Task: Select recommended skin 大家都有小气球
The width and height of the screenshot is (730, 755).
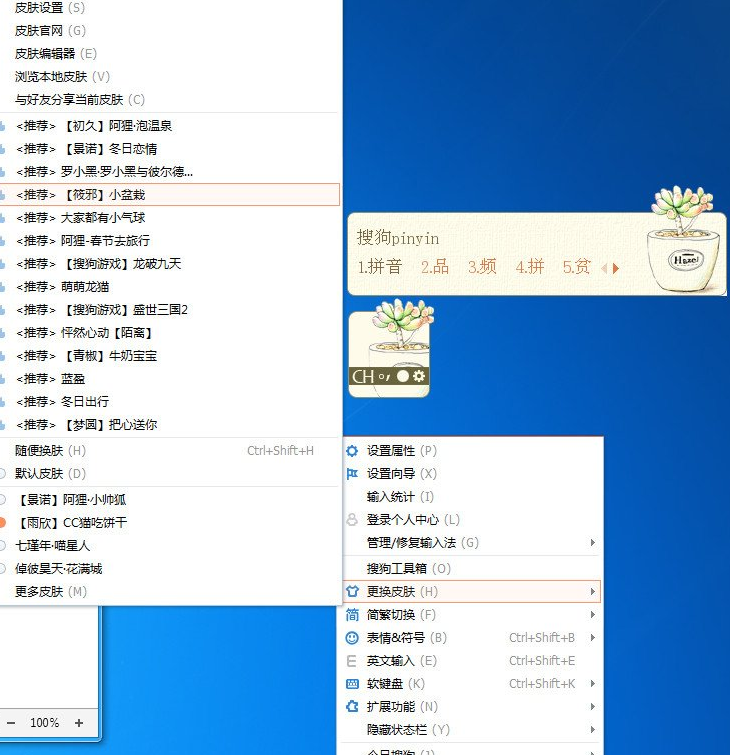Action: click(x=169, y=218)
